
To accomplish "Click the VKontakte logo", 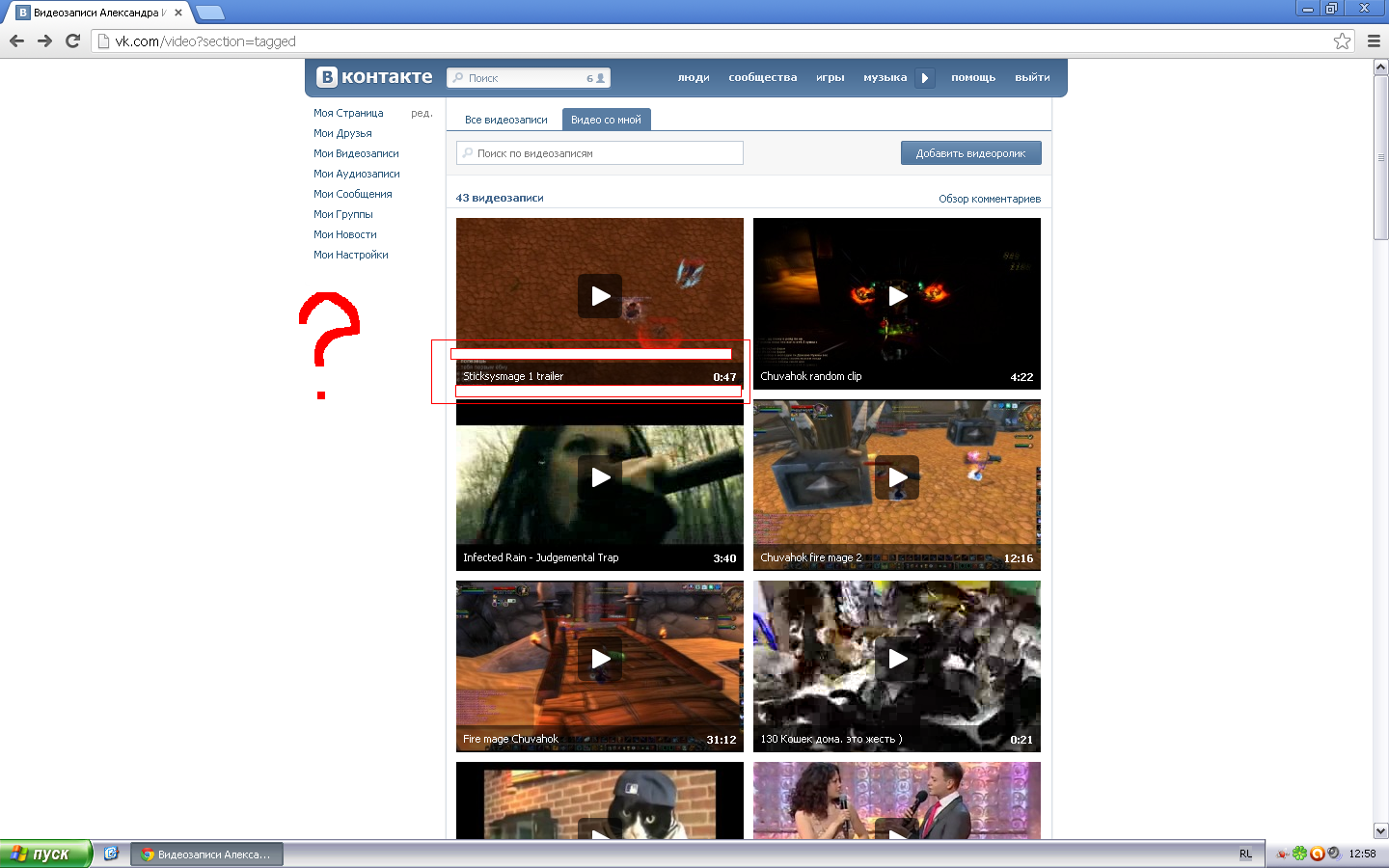I will (374, 77).
